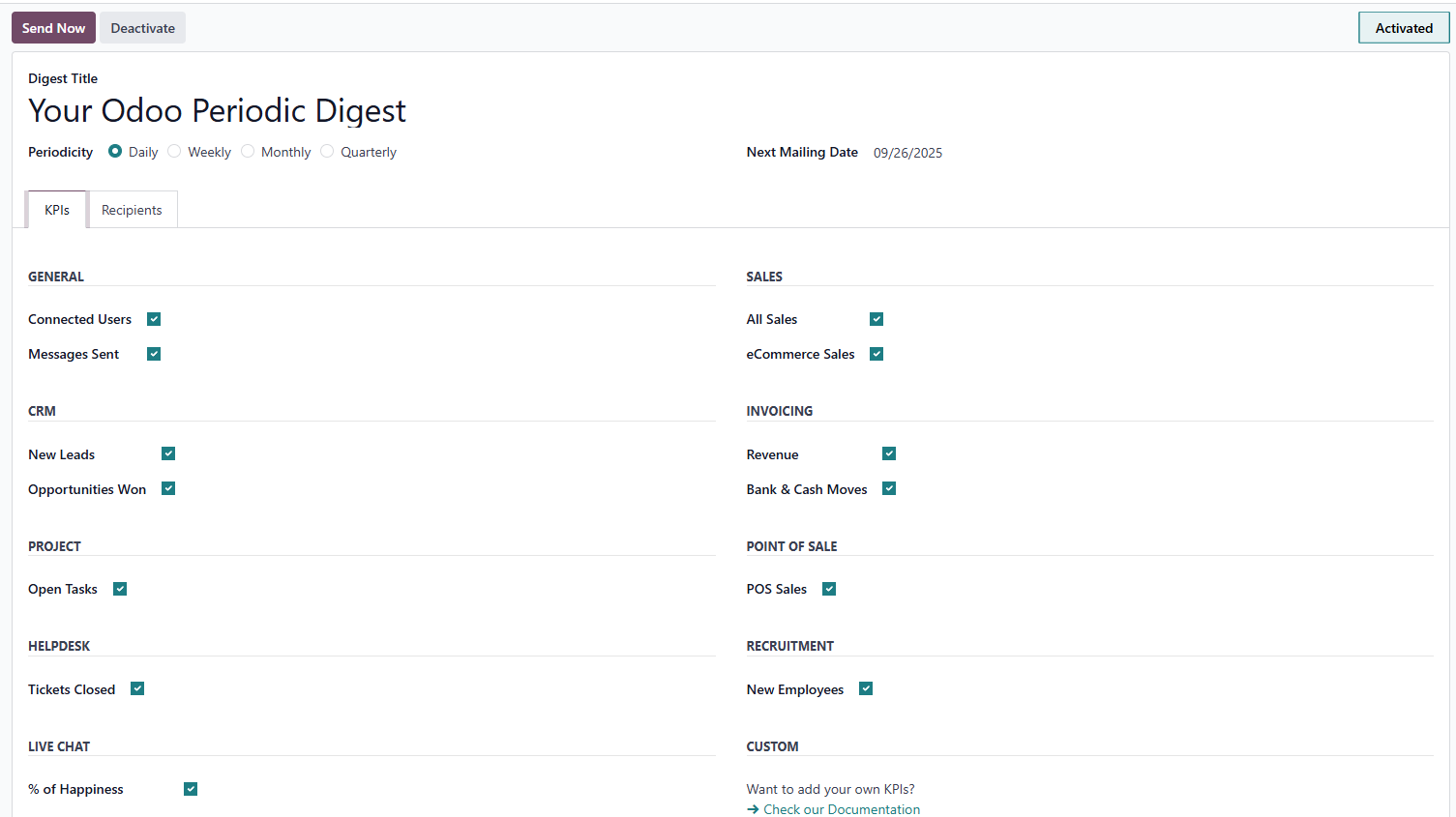The height and width of the screenshot is (817, 1456).
Task: Click the Send Now button
Action: pyautogui.click(x=53, y=28)
